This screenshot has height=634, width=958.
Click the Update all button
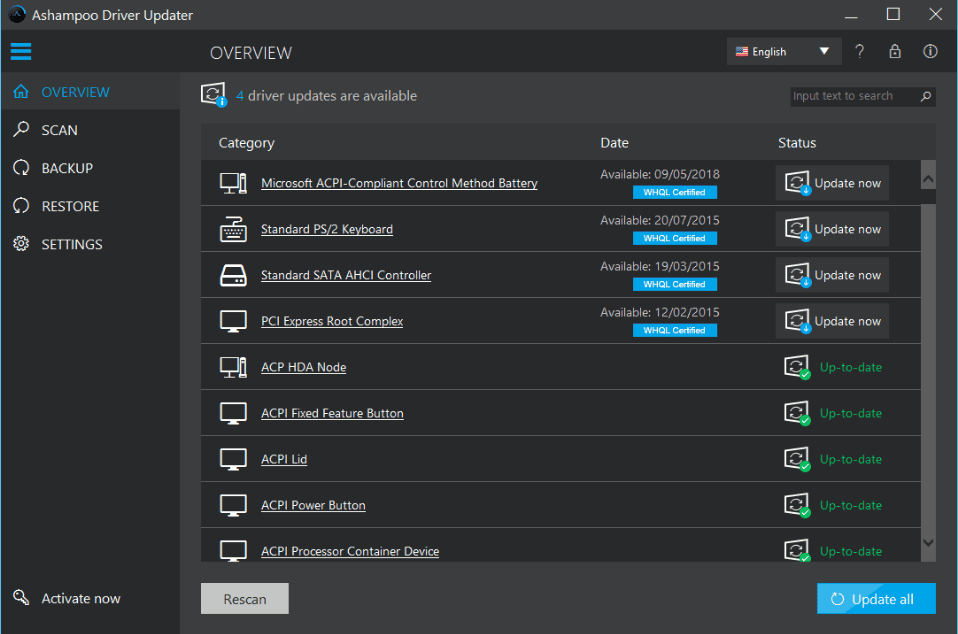coord(876,599)
